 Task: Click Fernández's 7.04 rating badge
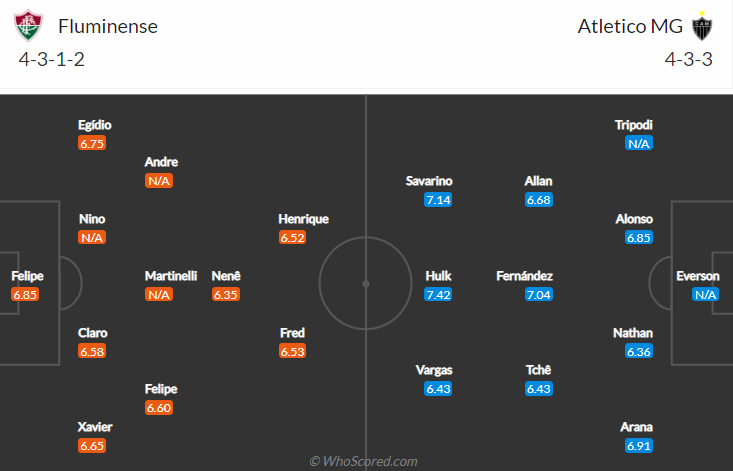539,294
